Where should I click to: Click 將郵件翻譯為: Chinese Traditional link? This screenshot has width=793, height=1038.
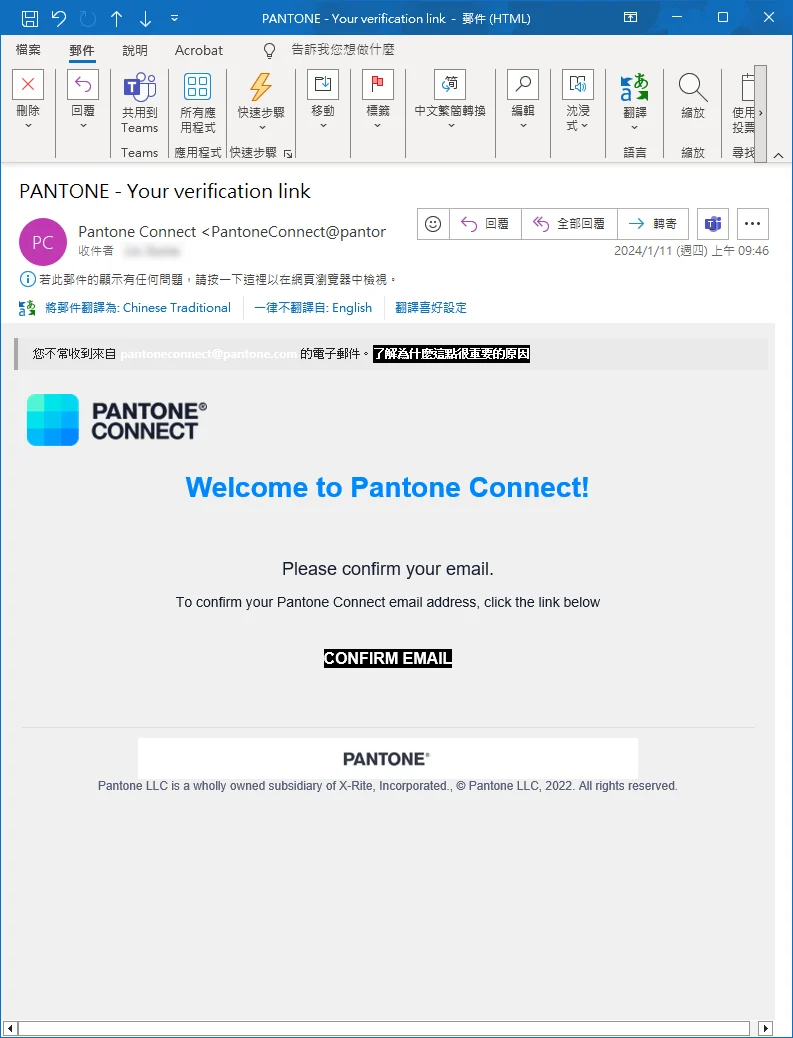[138, 308]
